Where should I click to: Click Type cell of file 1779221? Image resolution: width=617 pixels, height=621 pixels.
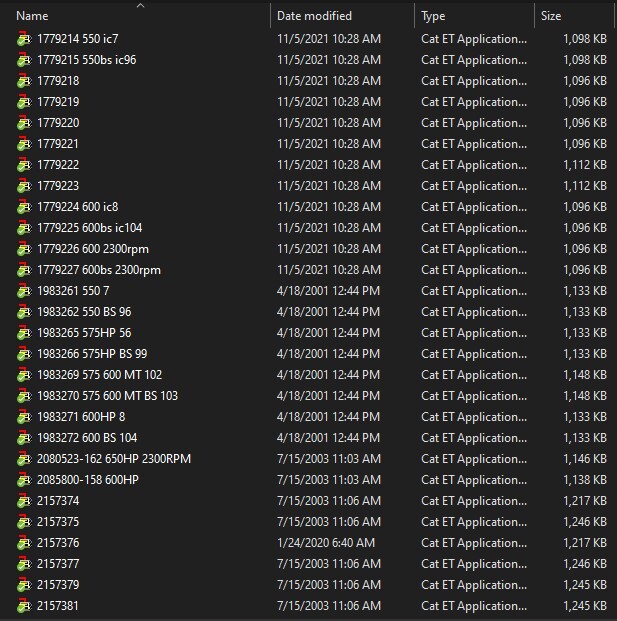click(474, 144)
